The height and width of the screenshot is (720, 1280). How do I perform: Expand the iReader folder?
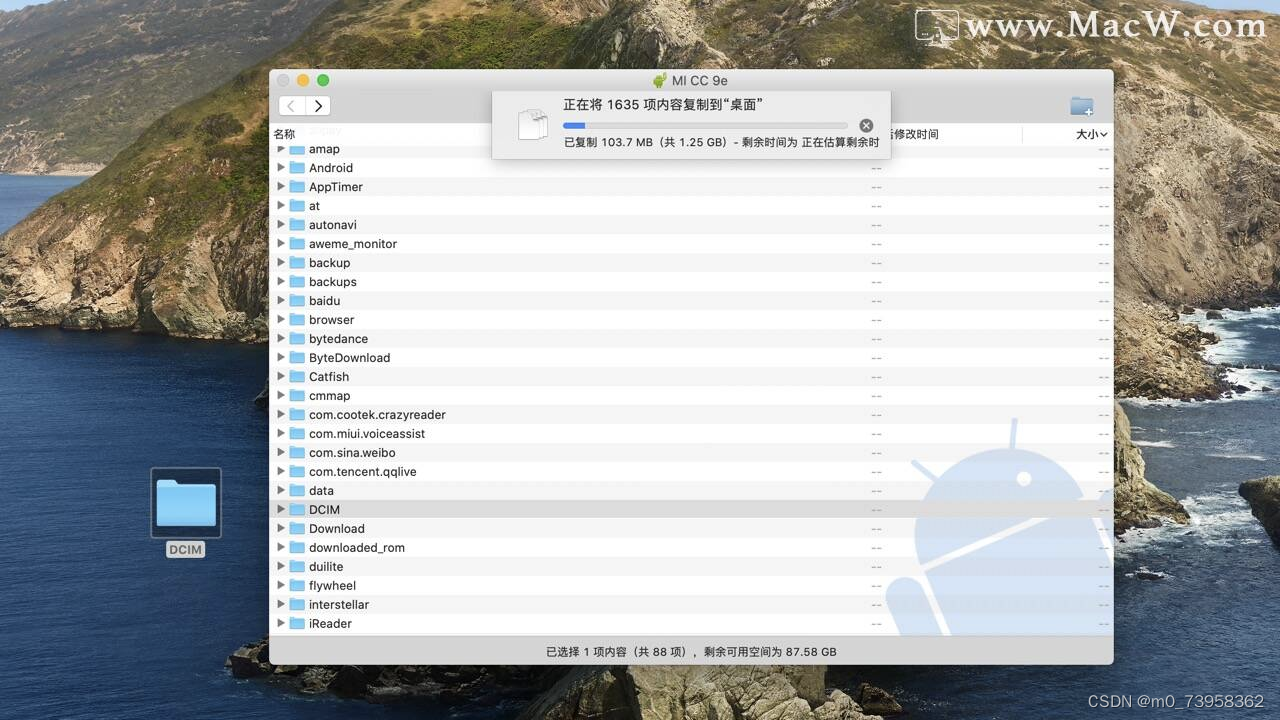281,624
